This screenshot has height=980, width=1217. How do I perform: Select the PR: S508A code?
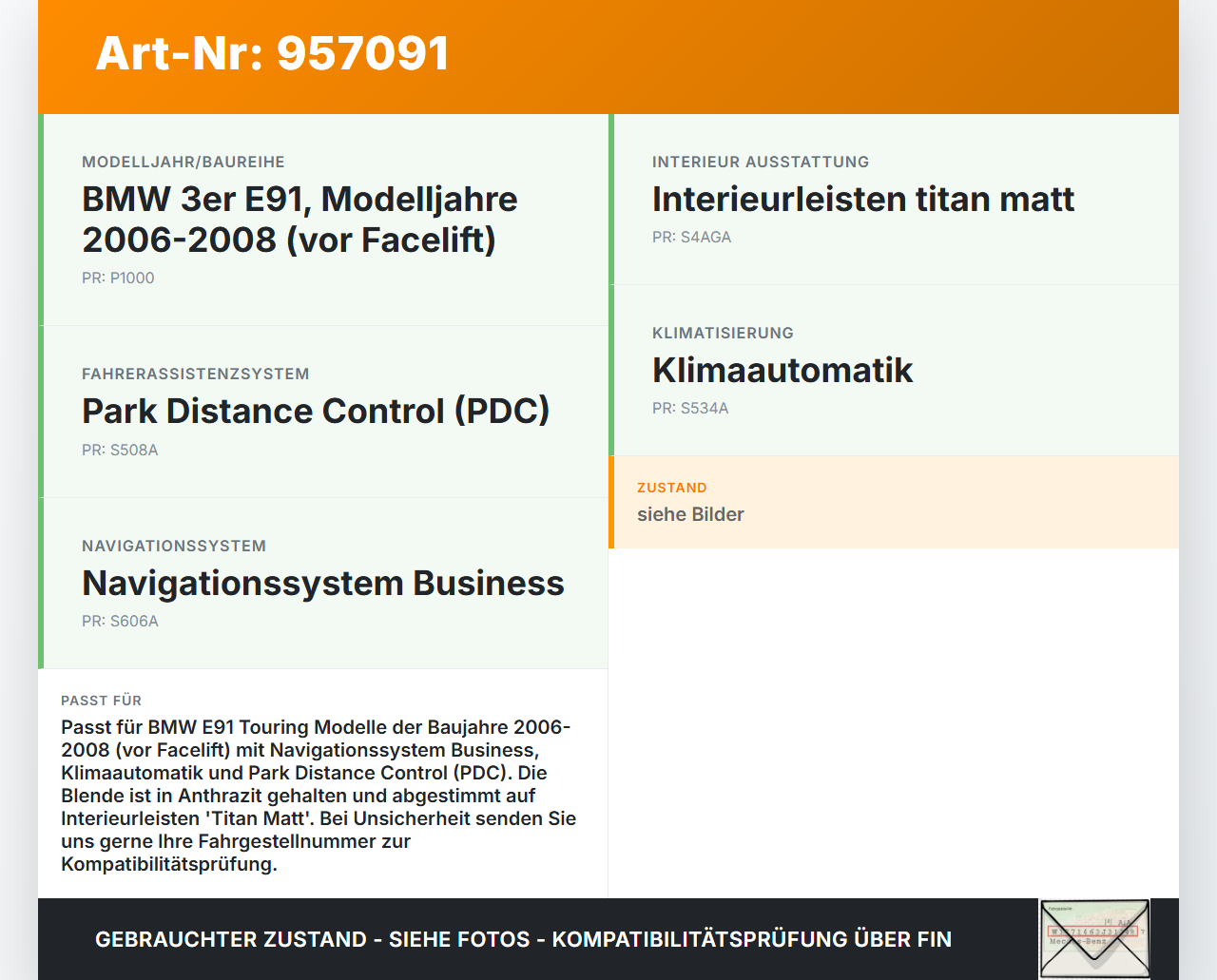120,450
